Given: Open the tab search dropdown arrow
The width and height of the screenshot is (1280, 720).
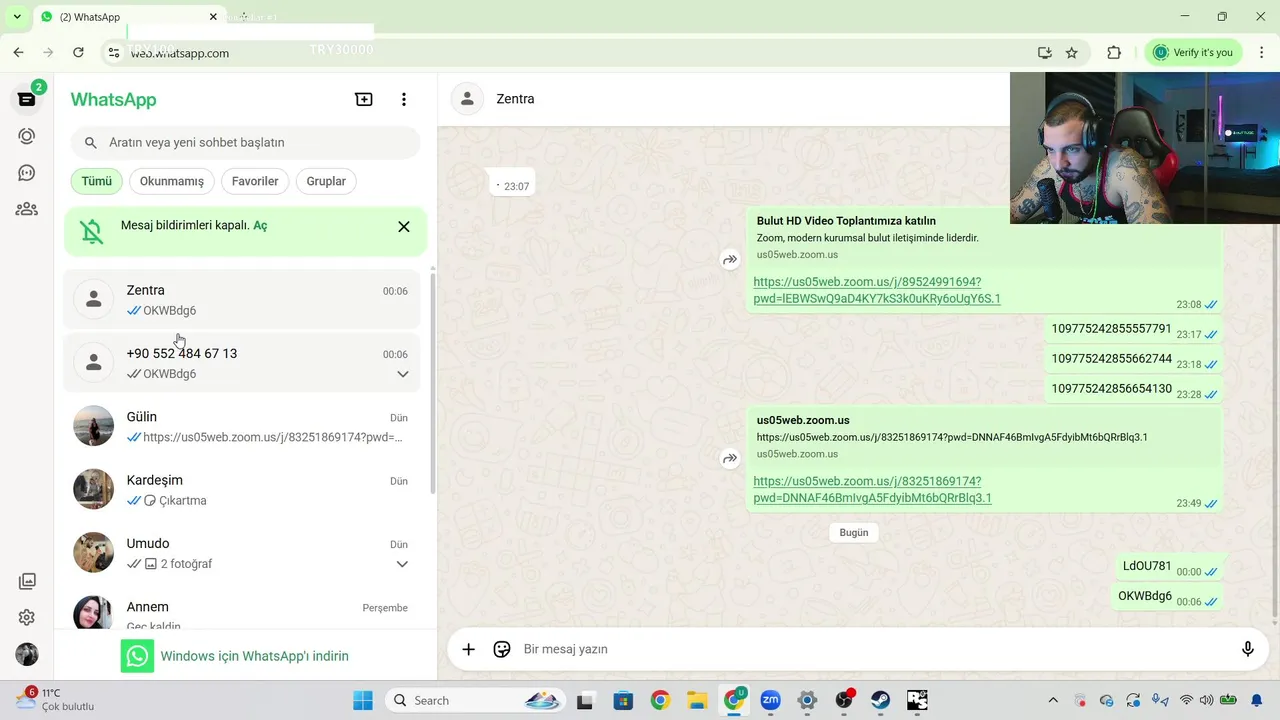Looking at the screenshot, I should [x=17, y=17].
